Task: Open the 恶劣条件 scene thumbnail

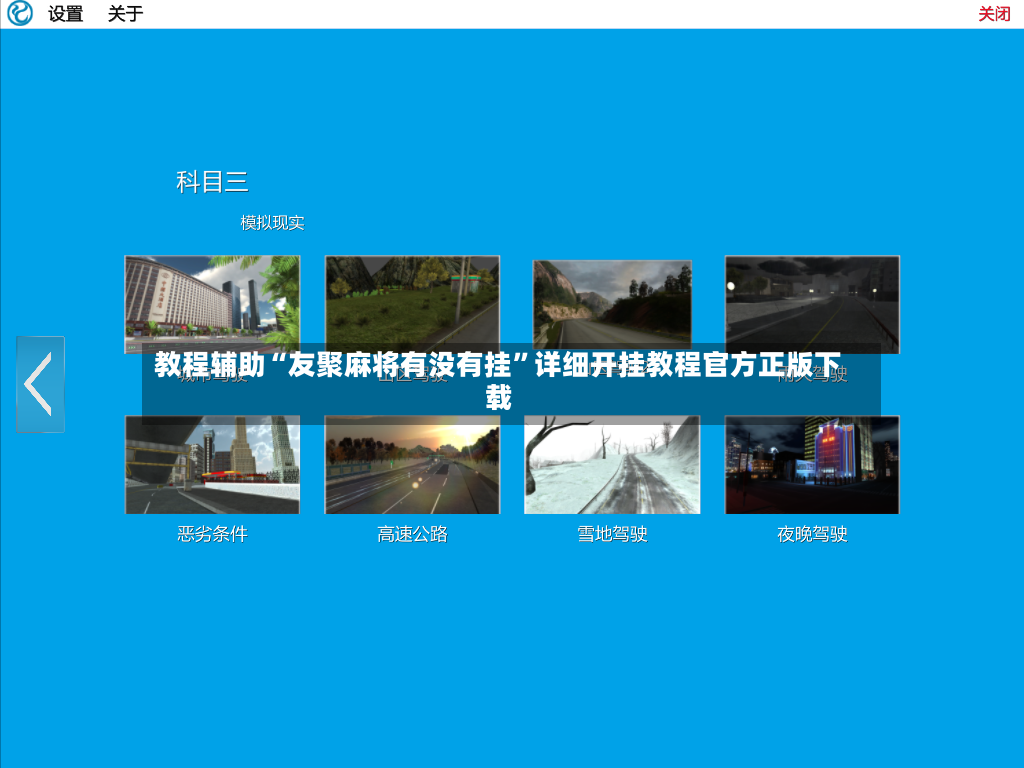Action: [212, 465]
